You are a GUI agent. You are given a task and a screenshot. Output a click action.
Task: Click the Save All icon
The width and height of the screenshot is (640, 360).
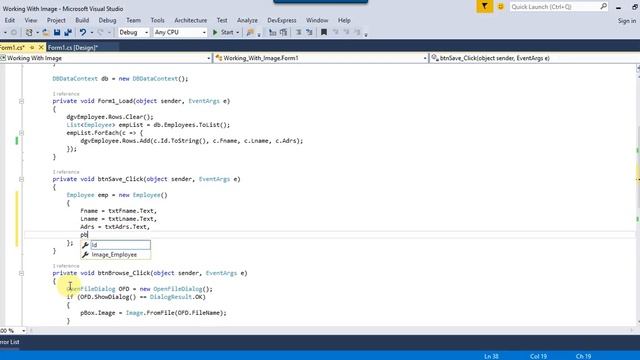coord(68,32)
